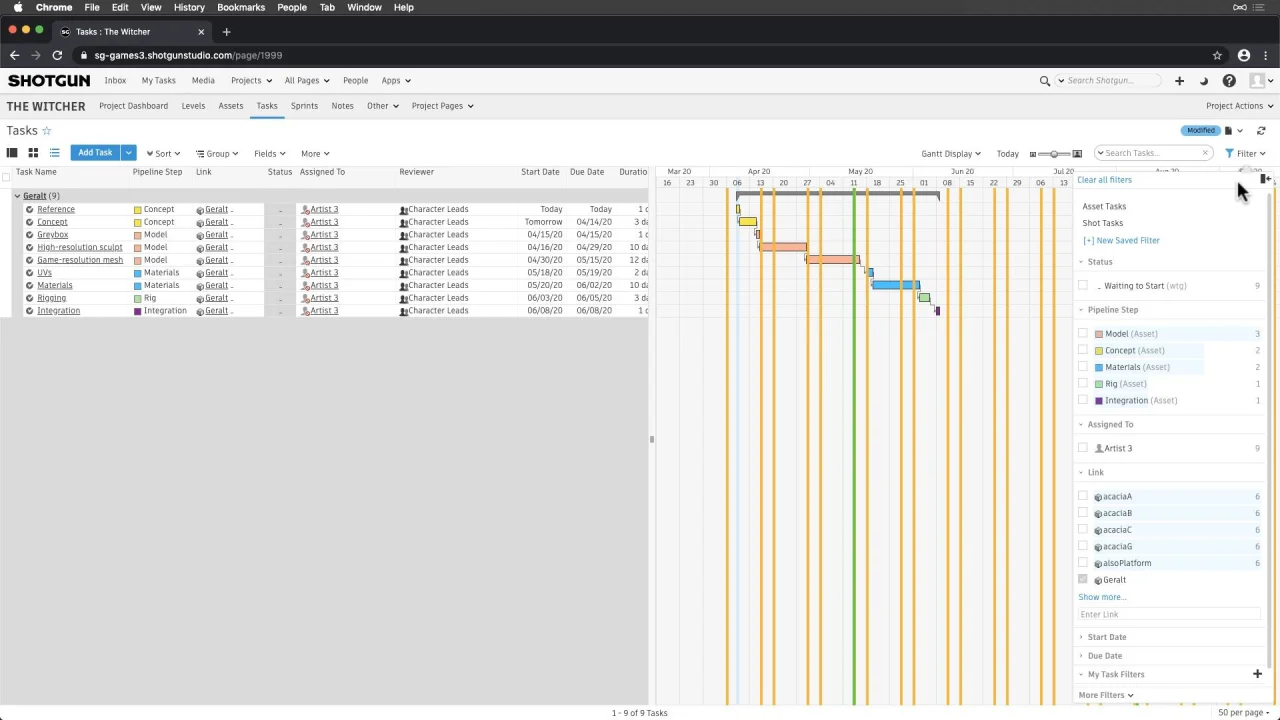Toggle dark mode moon icon
The height and width of the screenshot is (720, 1280).
coord(1204,81)
